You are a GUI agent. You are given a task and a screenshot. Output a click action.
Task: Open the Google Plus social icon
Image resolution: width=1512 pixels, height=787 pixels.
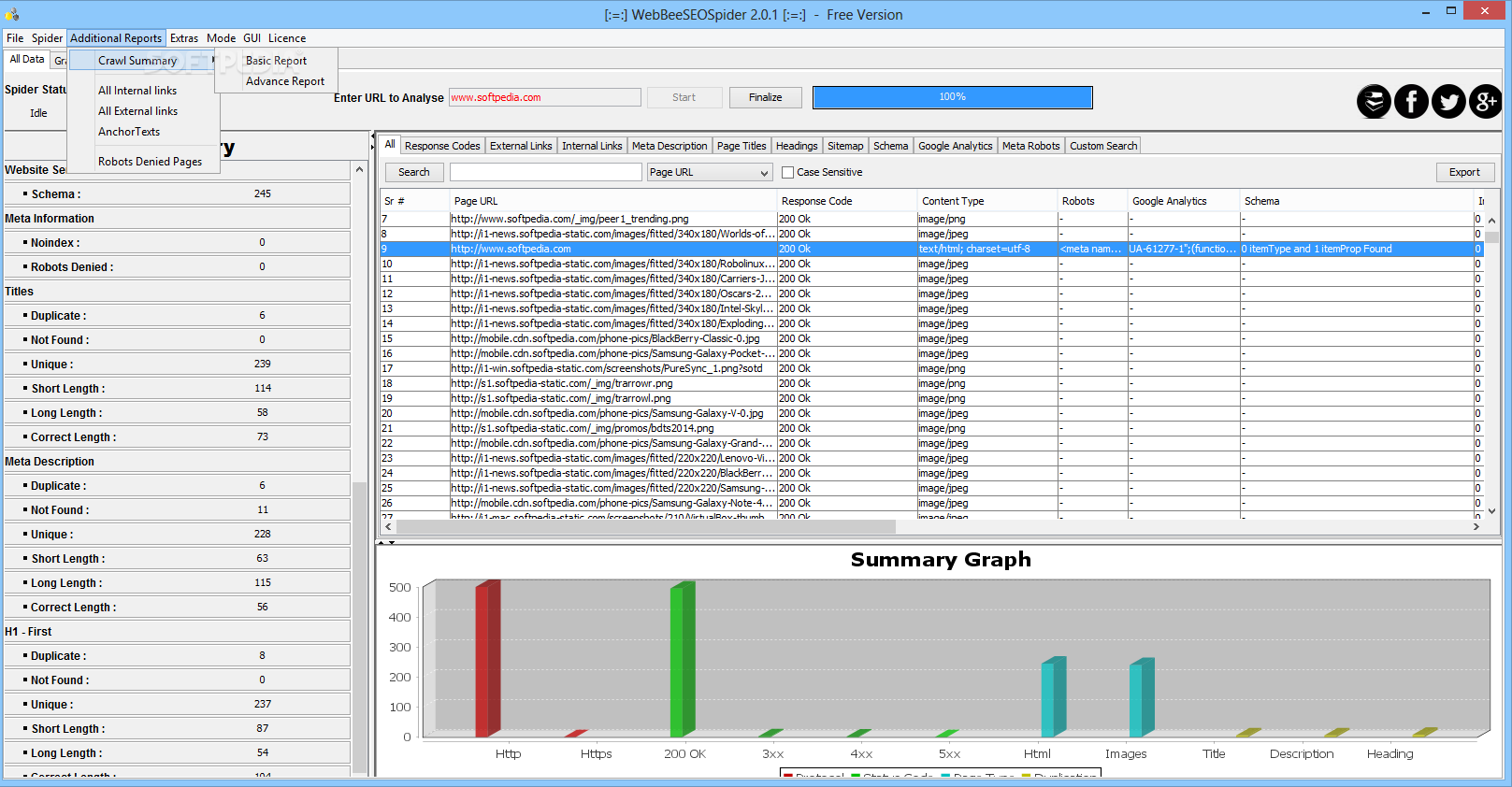click(x=1486, y=101)
